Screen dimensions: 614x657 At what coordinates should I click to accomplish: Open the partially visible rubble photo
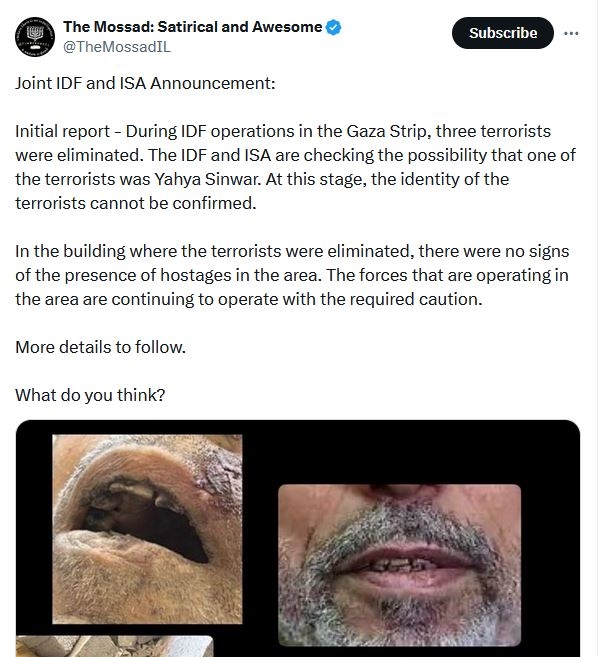tap(114, 646)
